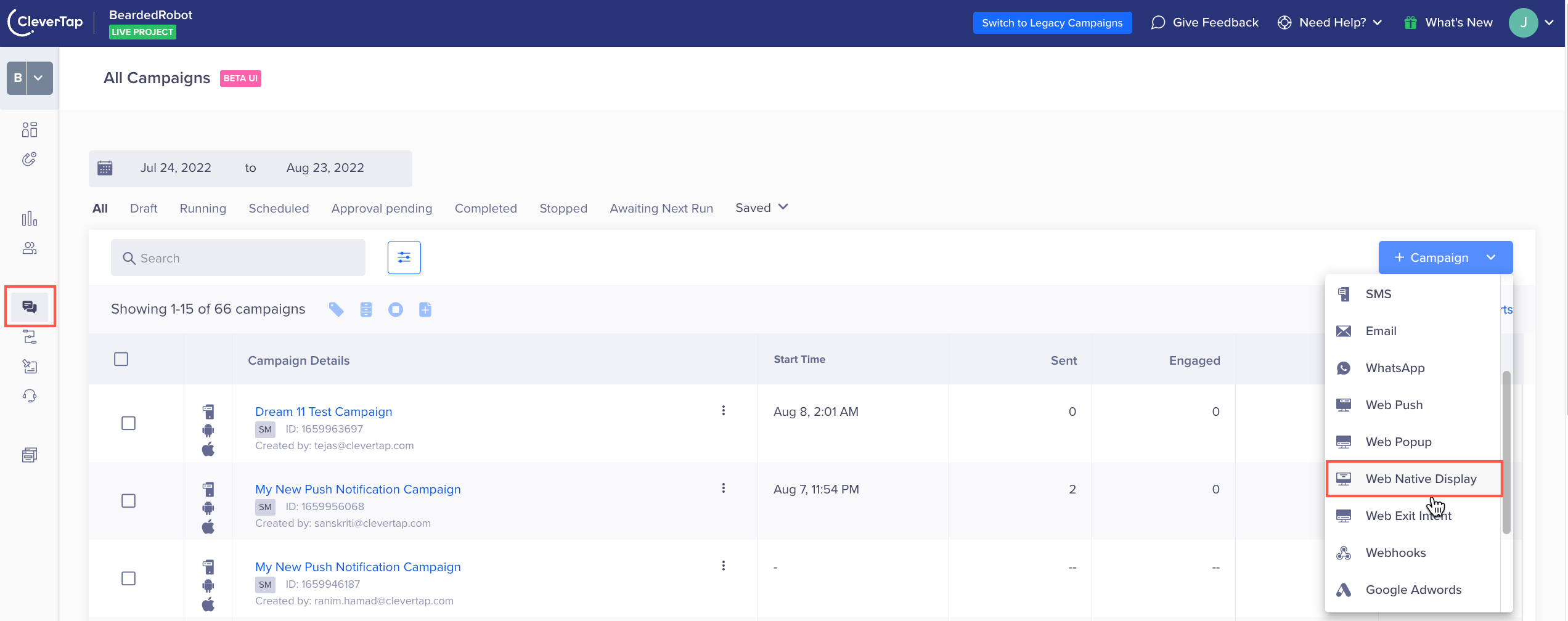Focus the campaign Search field
The image size is (1568, 621).
(x=238, y=258)
